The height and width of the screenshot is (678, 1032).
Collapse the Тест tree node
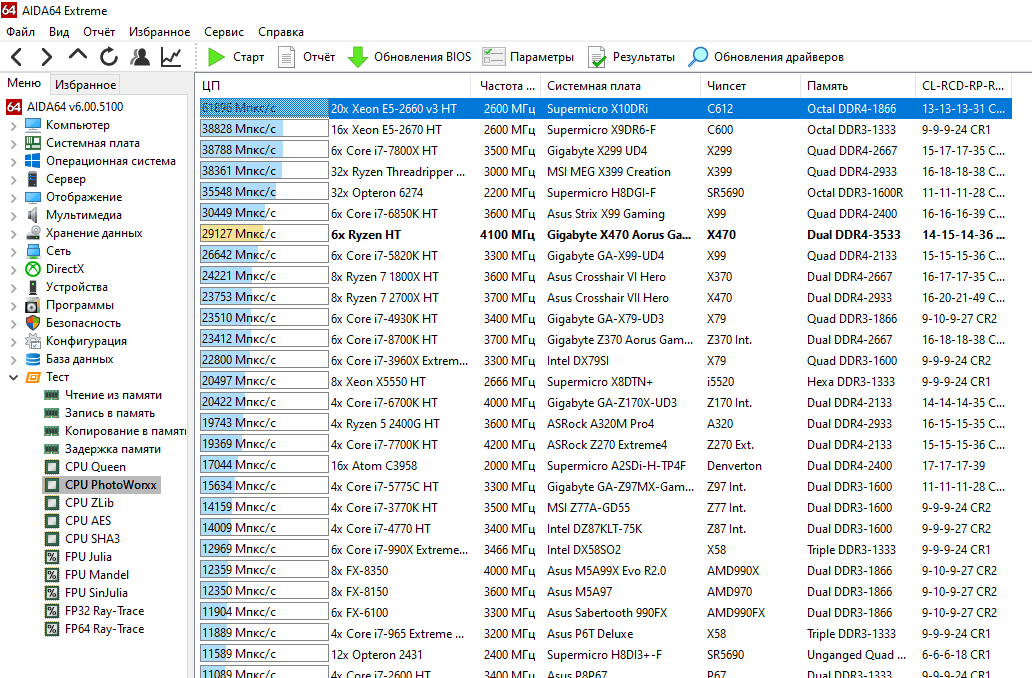[13, 377]
